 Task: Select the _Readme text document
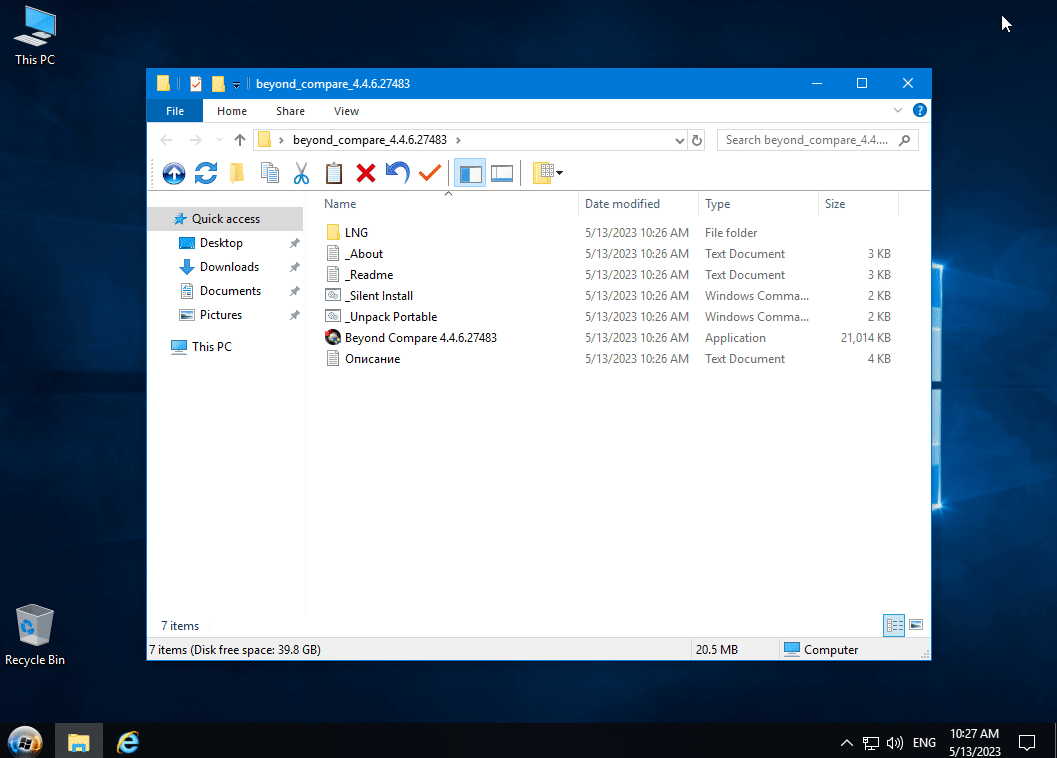pyautogui.click(x=369, y=274)
